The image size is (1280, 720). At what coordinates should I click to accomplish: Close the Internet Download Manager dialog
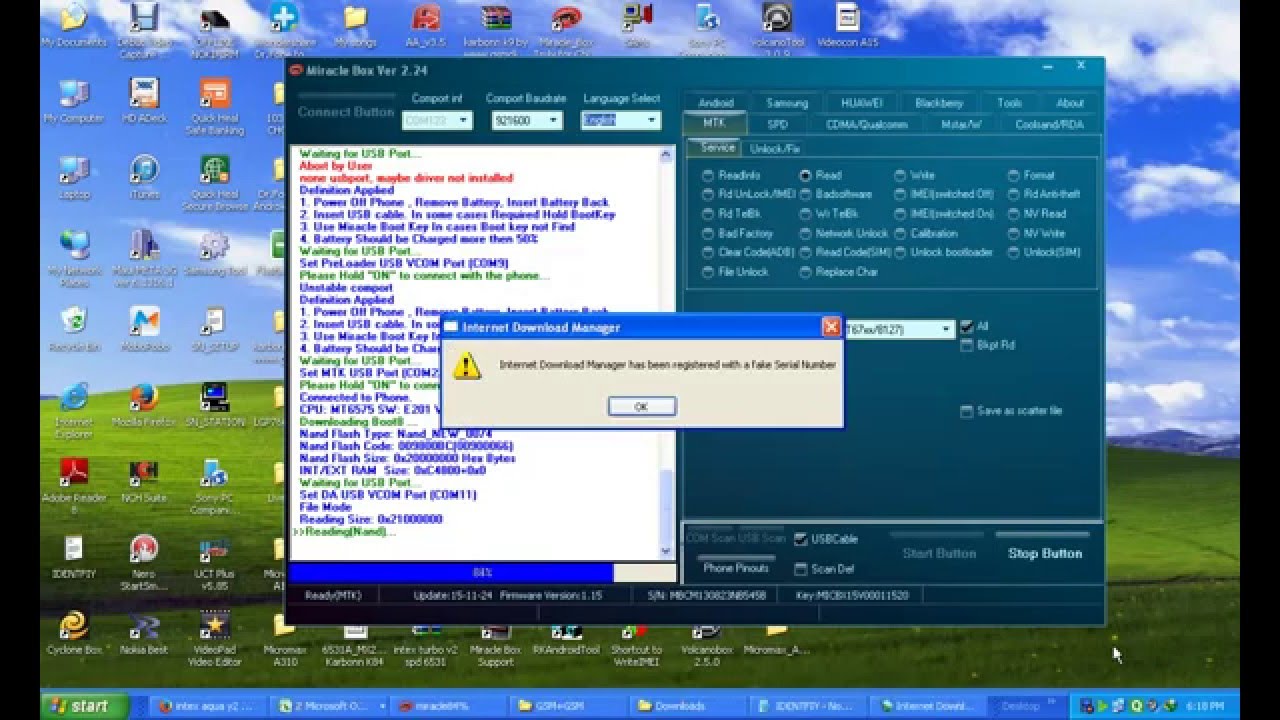[x=830, y=327]
